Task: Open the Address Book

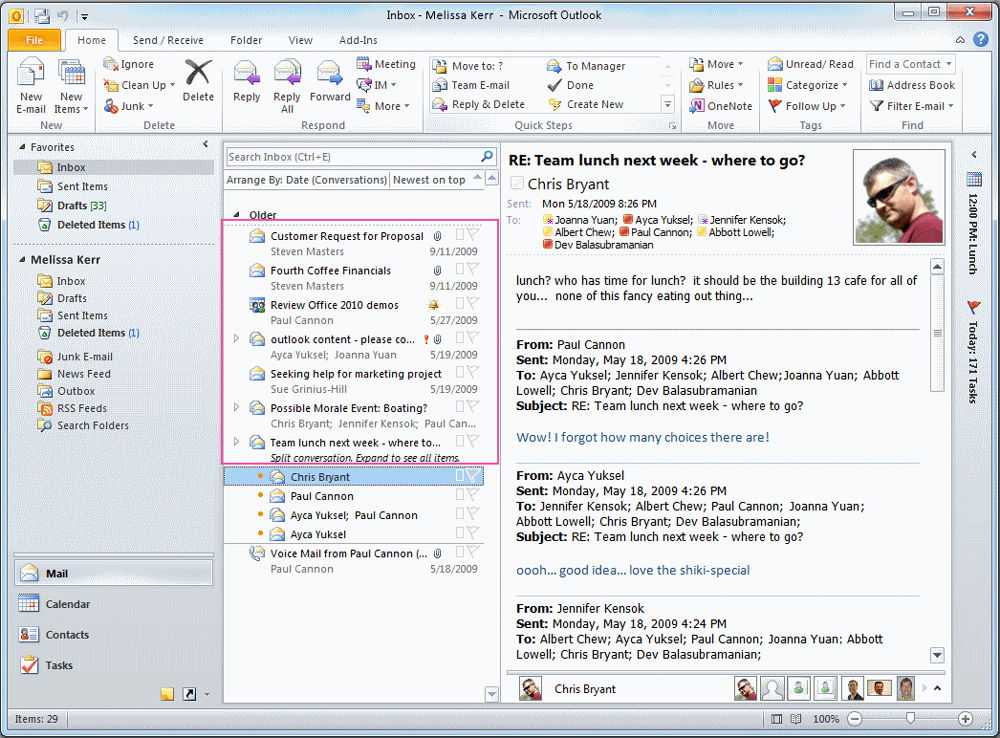Action: 911,85
